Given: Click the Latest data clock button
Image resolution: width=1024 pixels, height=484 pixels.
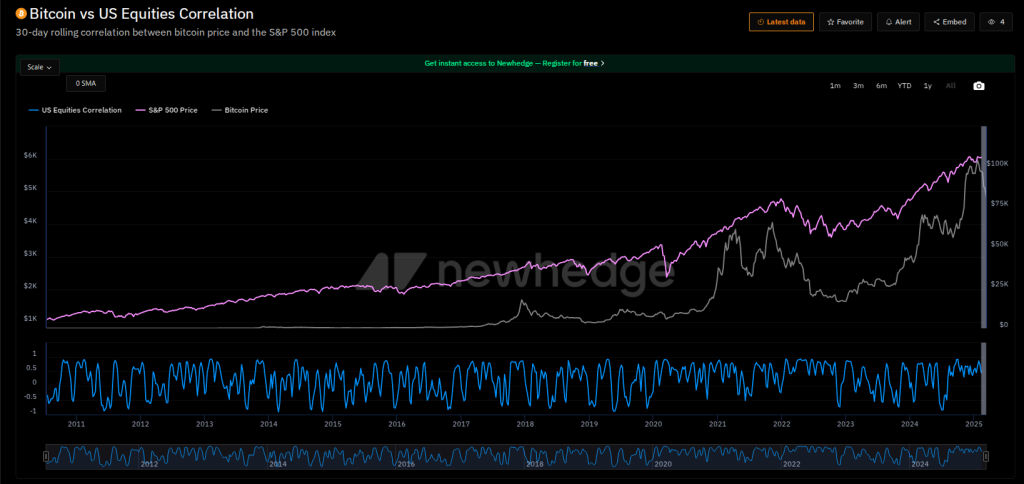Looking at the screenshot, I should point(779,21).
